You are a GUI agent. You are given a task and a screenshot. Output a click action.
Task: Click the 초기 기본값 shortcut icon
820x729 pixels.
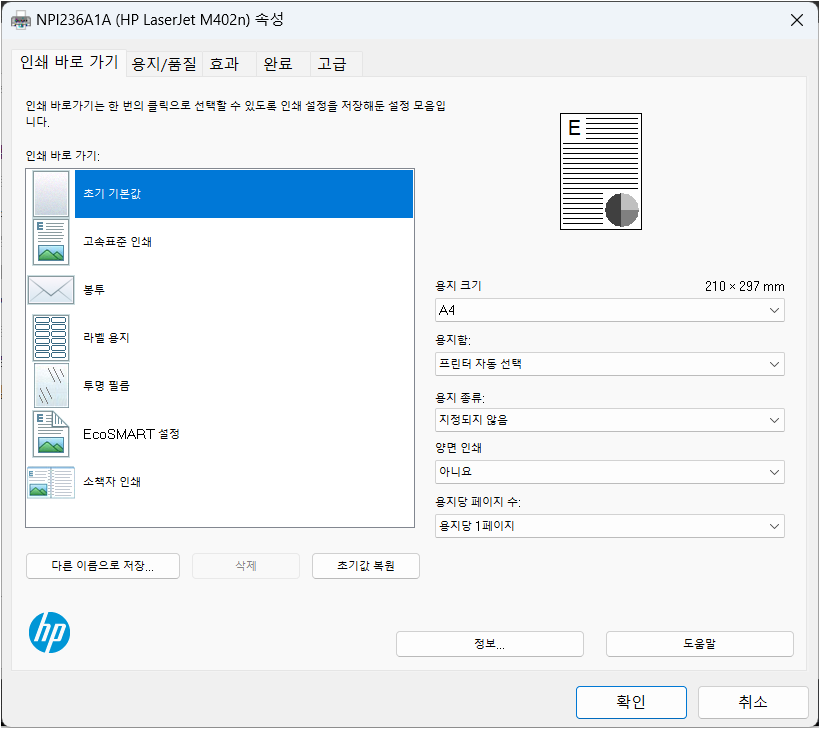(51, 194)
